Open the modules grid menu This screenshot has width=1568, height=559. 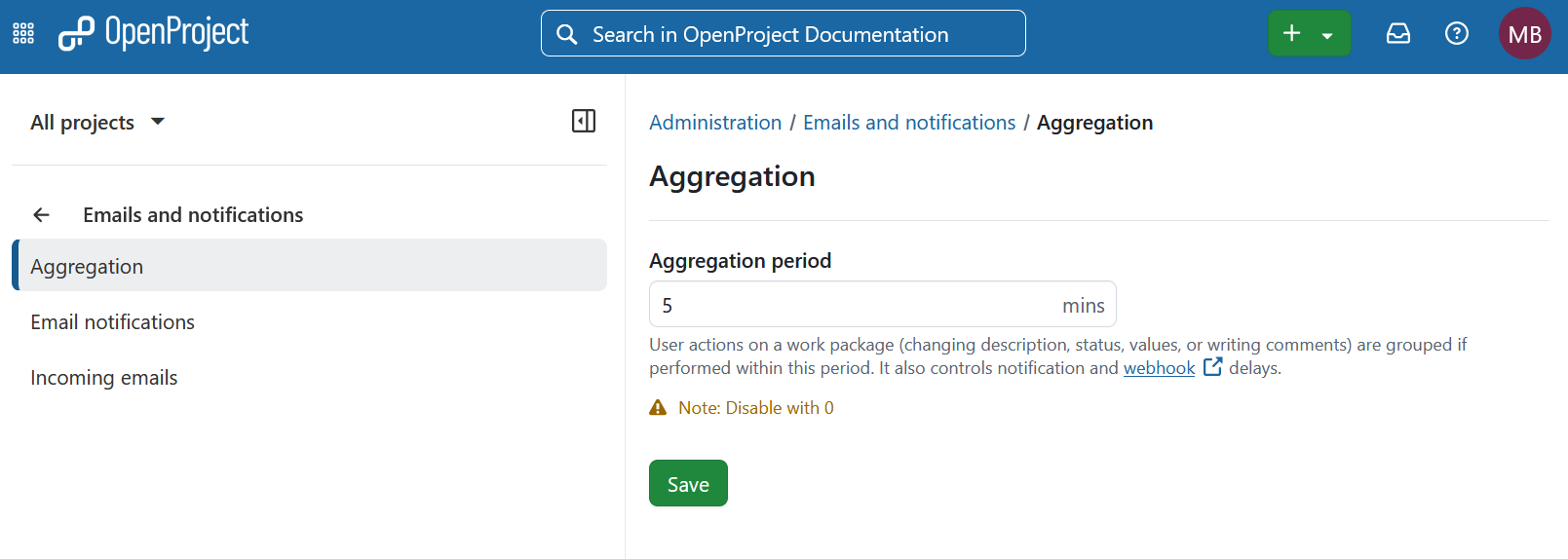(x=23, y=34)
